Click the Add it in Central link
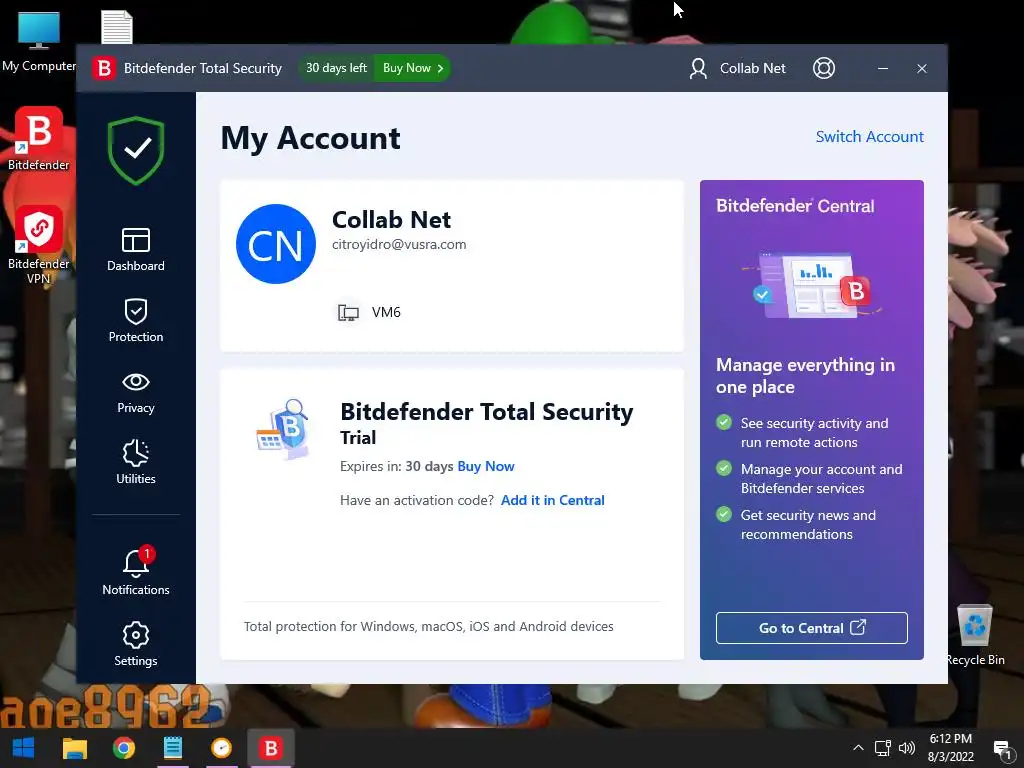The image size is (1024, 768). click(x=552, y=500)
